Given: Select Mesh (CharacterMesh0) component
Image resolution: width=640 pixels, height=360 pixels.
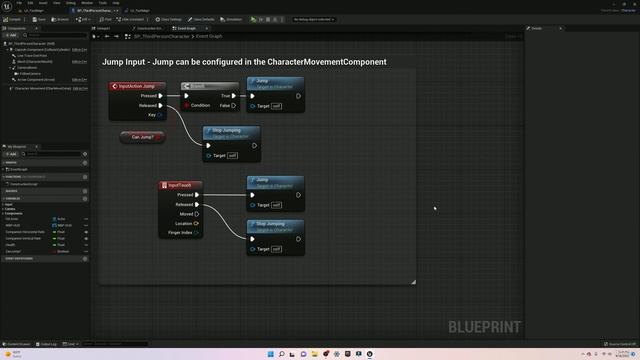Looking at the screenshot, I should click(x=35, y=62).
